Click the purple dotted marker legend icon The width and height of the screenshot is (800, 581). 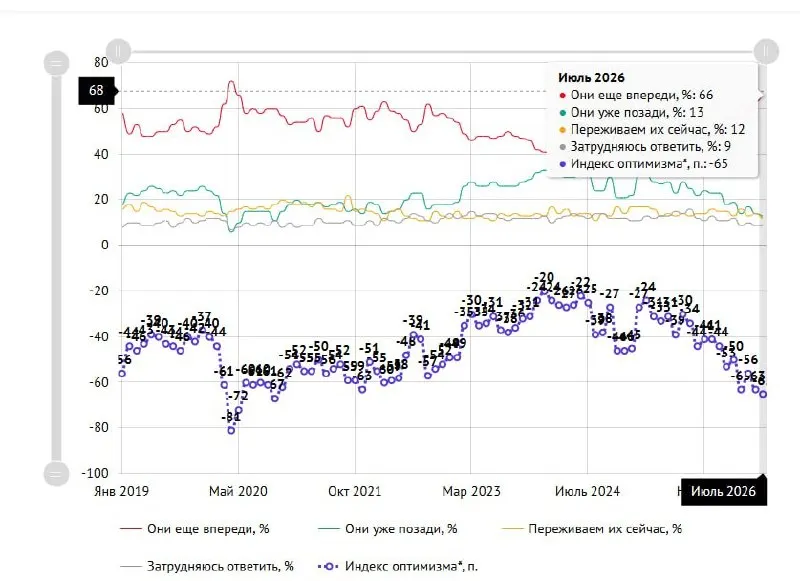(x=329, y=566)
